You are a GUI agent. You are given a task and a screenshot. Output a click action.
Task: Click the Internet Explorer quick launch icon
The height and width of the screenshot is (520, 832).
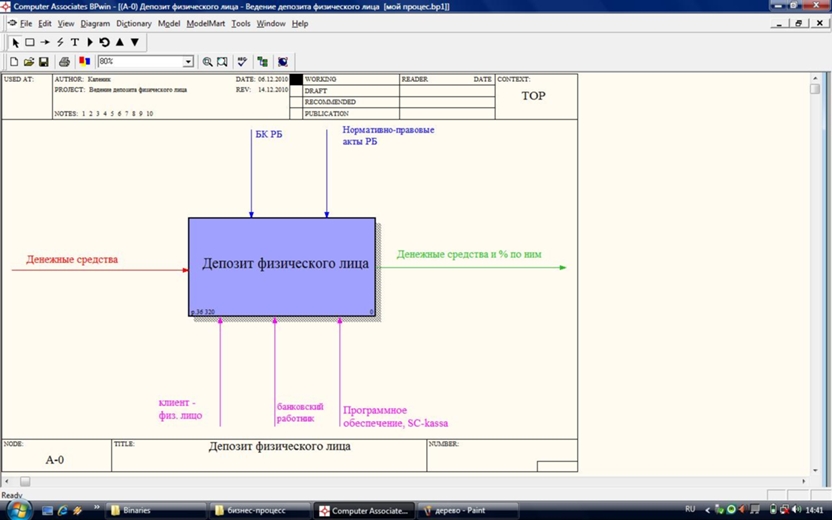pyautogui.click(x=63, y=510)
